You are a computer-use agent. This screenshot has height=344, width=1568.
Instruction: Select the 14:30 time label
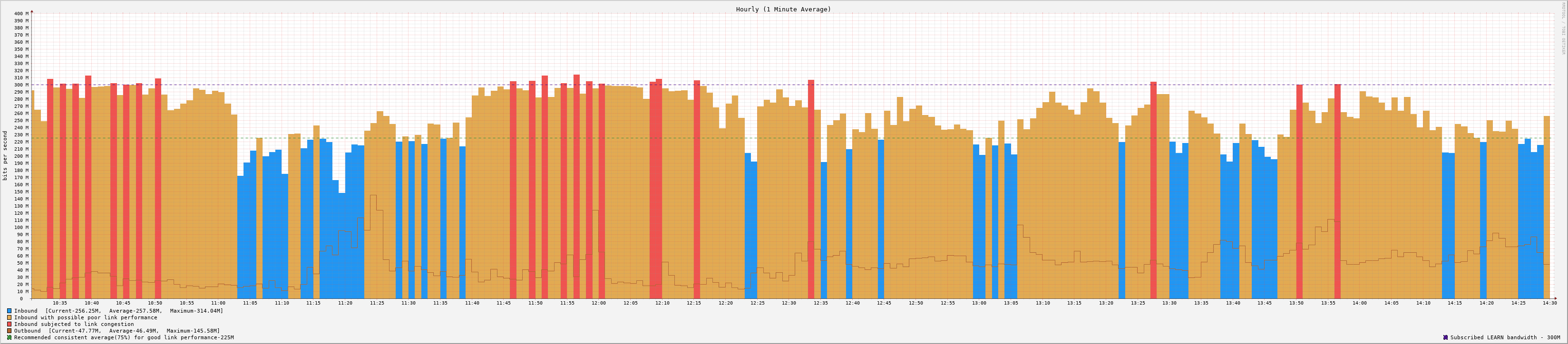click(1549, 303)
